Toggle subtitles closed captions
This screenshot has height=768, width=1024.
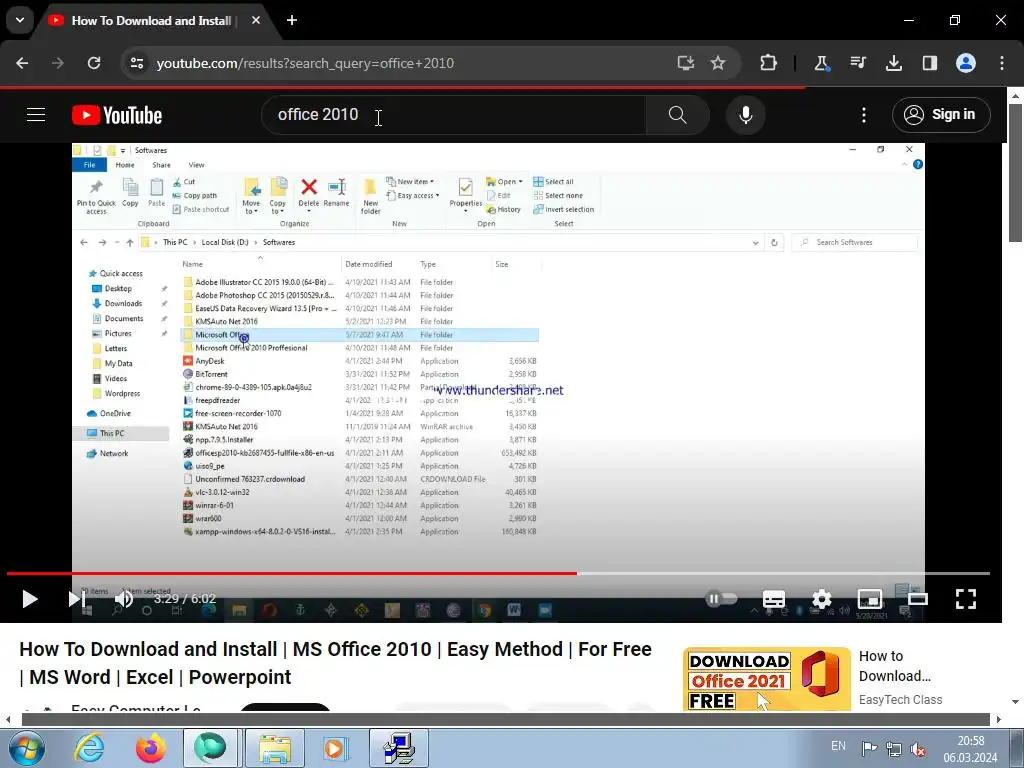point(774,599)
